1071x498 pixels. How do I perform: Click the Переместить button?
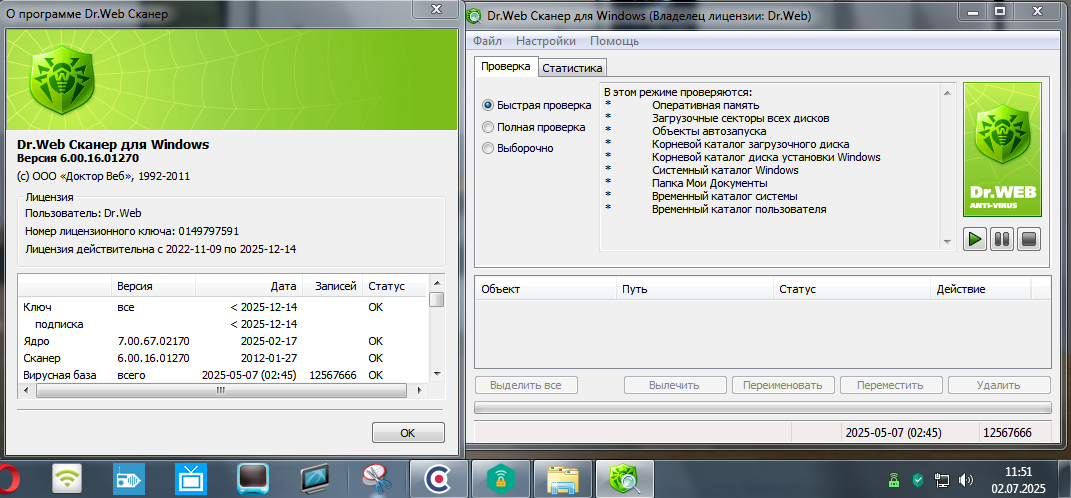891,385
